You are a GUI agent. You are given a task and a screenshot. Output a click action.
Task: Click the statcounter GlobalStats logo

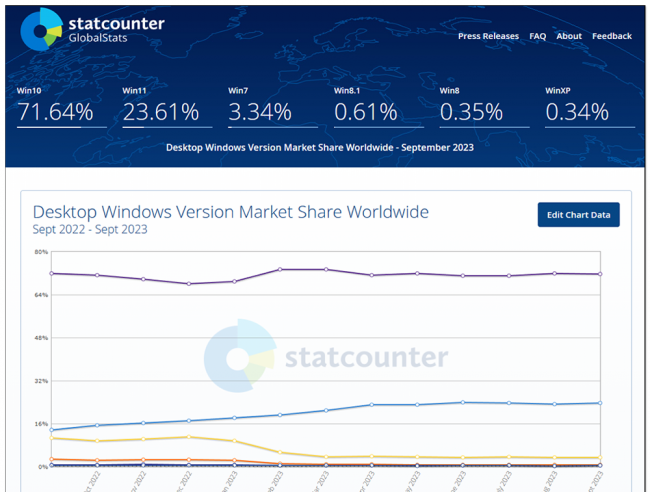click(x=92, y=29)
